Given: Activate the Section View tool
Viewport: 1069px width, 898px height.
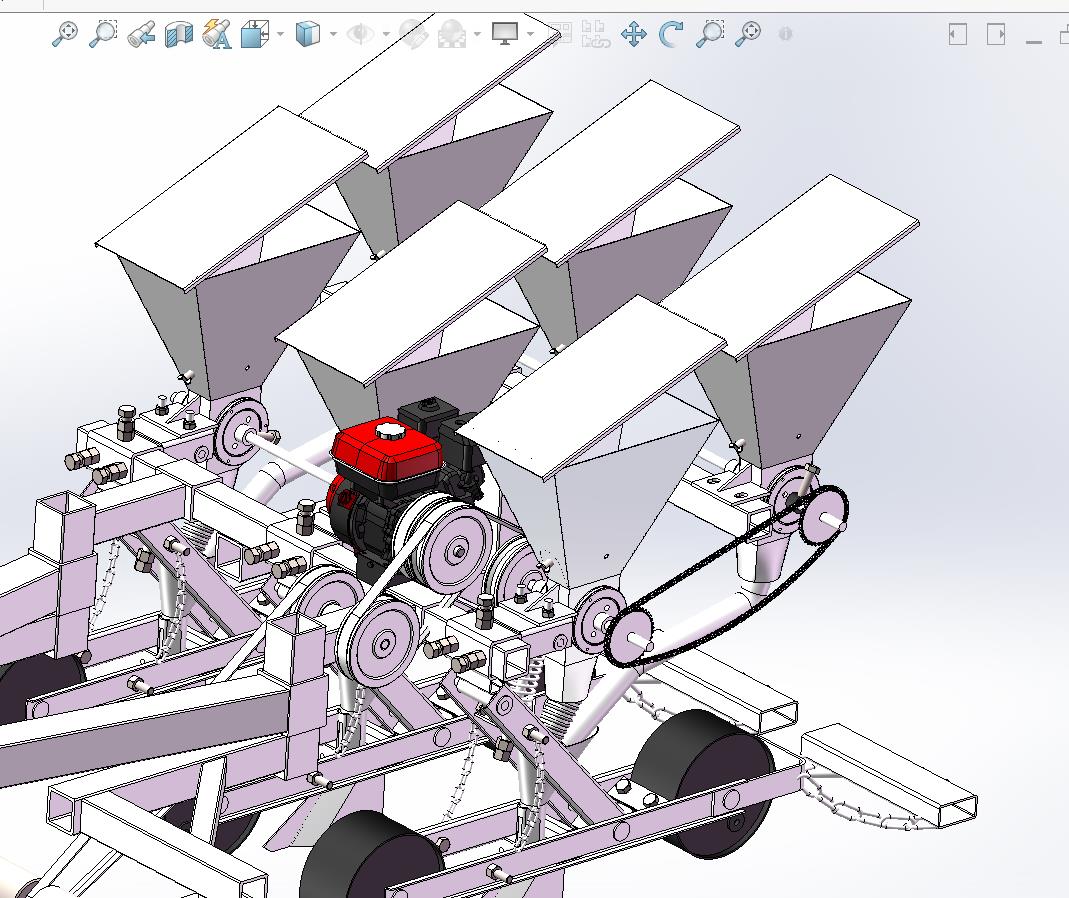Looking at the screenshot, I should 179,33.
